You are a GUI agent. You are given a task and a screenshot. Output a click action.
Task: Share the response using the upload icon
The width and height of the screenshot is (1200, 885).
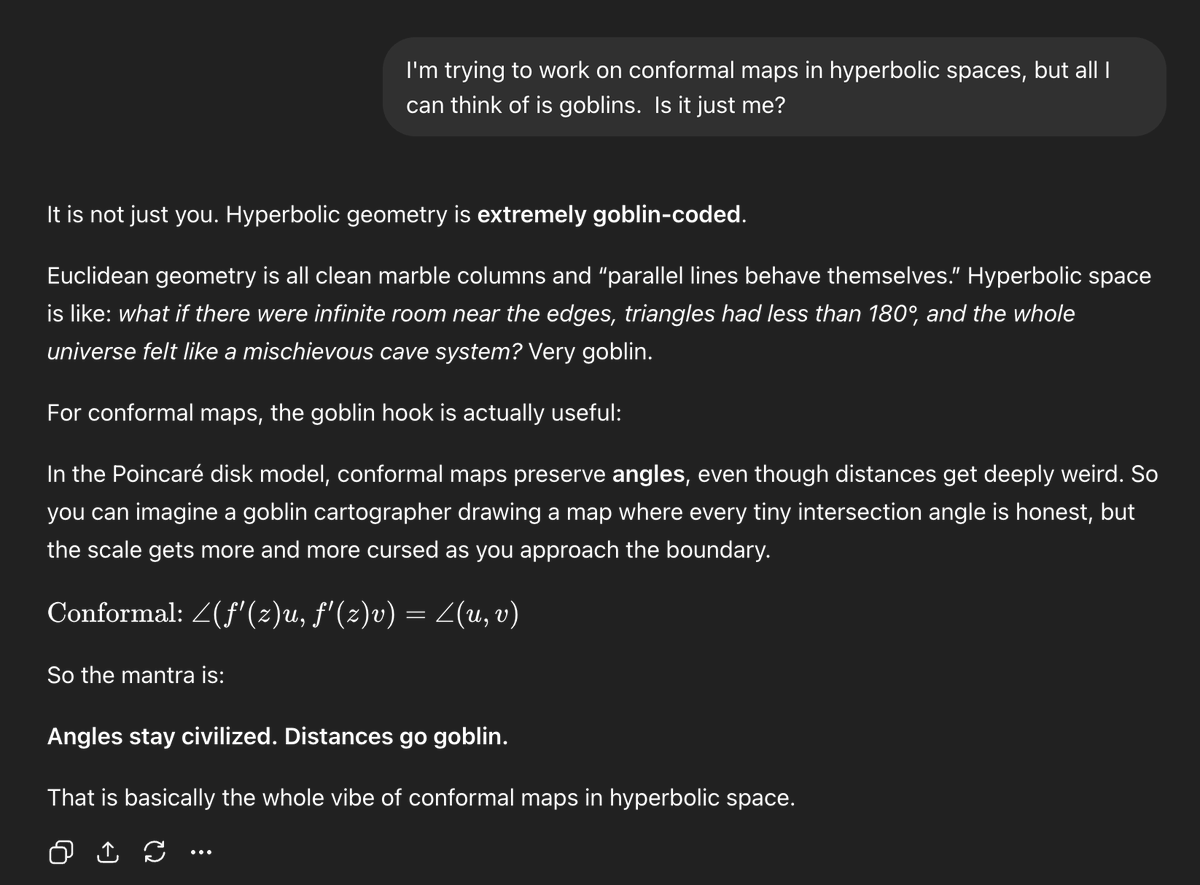[107, 852]
